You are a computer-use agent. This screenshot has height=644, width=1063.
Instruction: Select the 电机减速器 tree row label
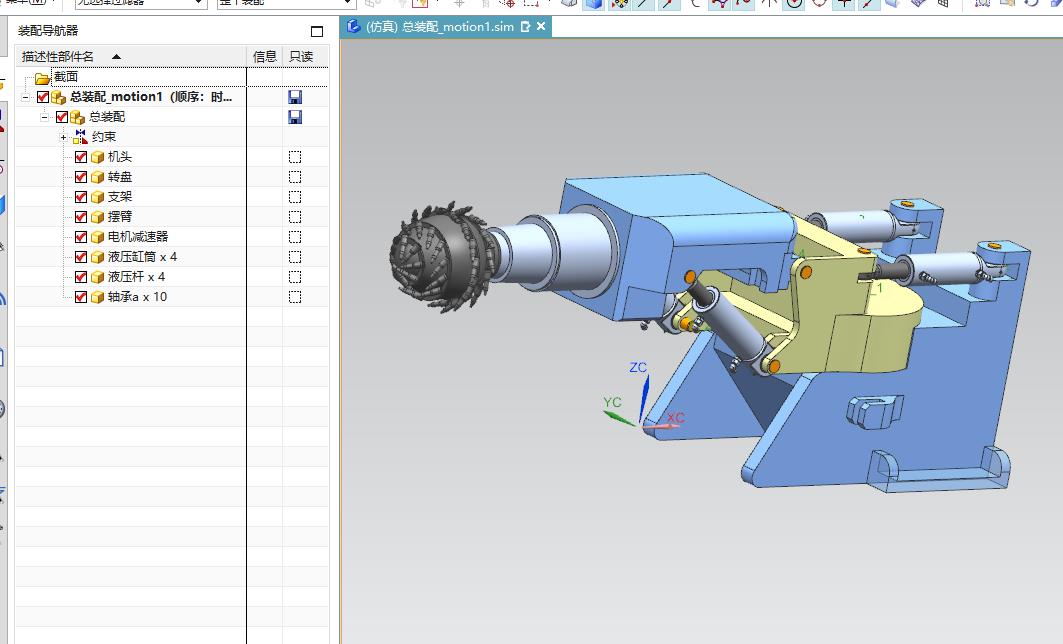point(138,237)
